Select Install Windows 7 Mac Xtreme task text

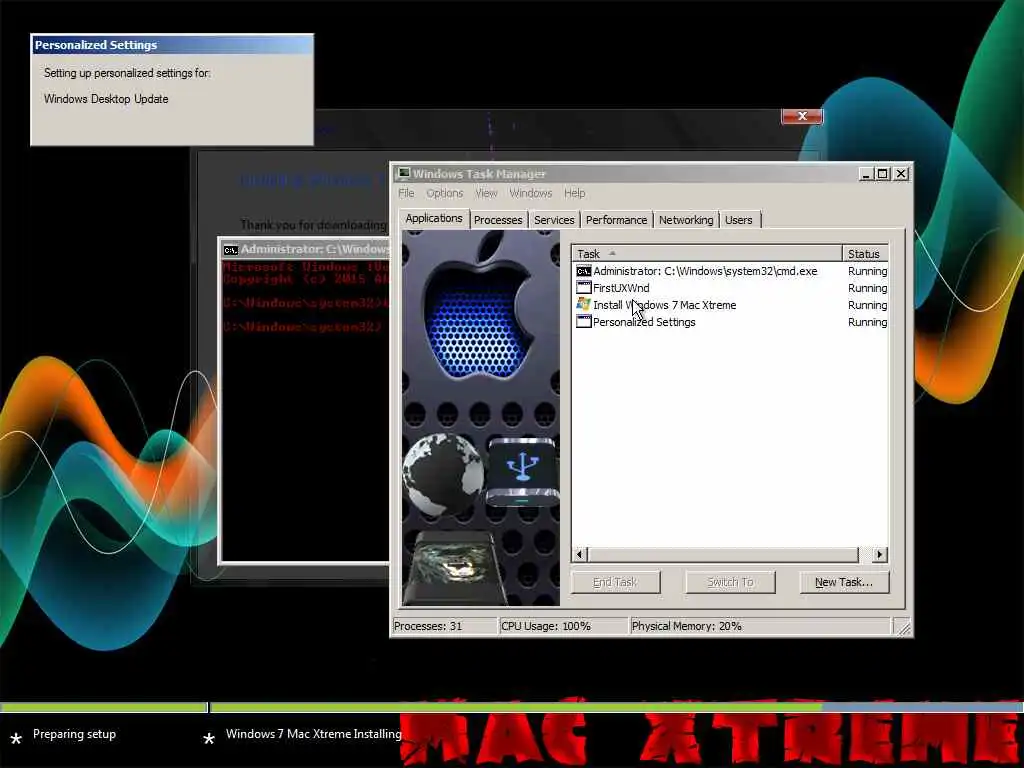point(664,305)
